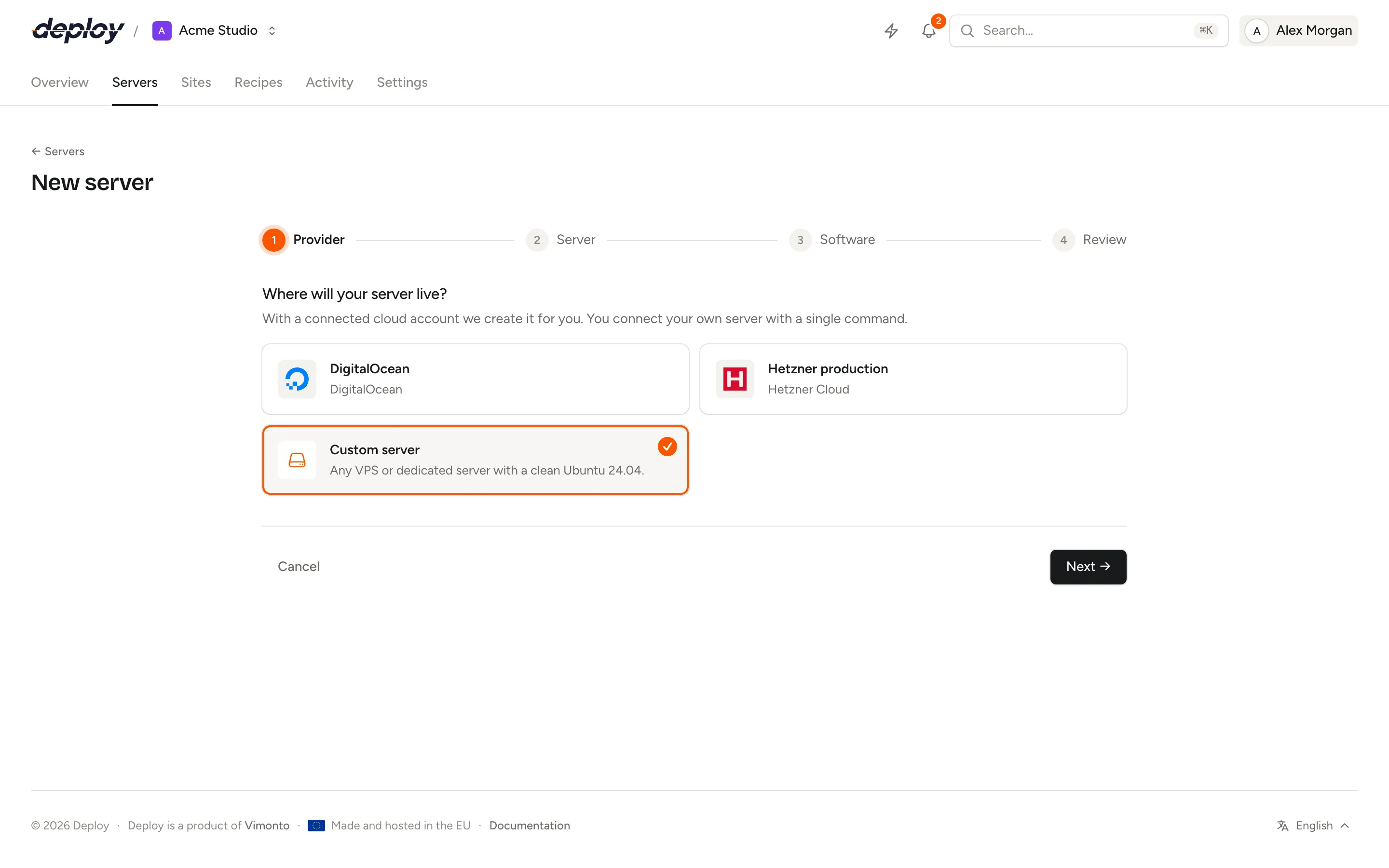Jump to step 2 Server

(560, 239)
